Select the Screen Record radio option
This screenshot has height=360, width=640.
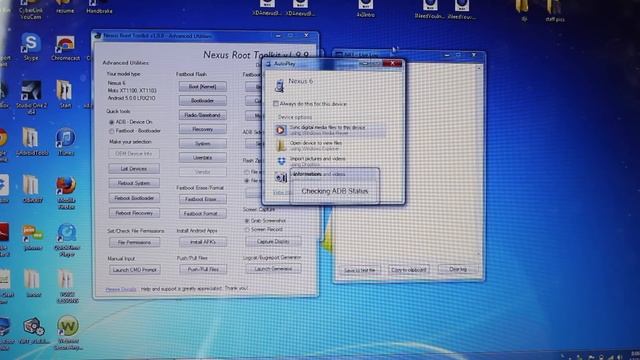pos(247,230)
